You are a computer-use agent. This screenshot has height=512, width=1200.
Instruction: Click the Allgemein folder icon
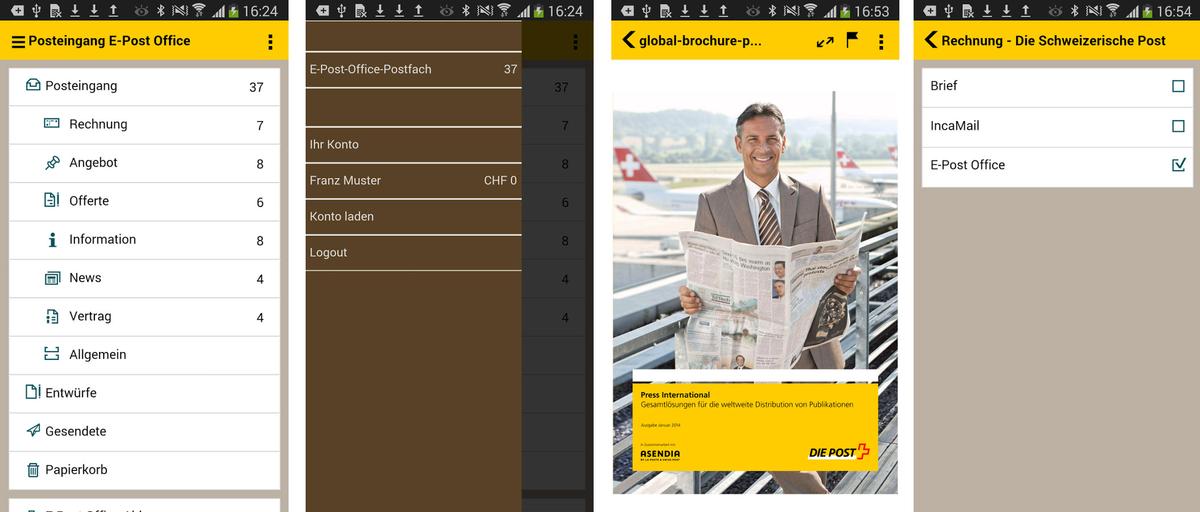52,354
